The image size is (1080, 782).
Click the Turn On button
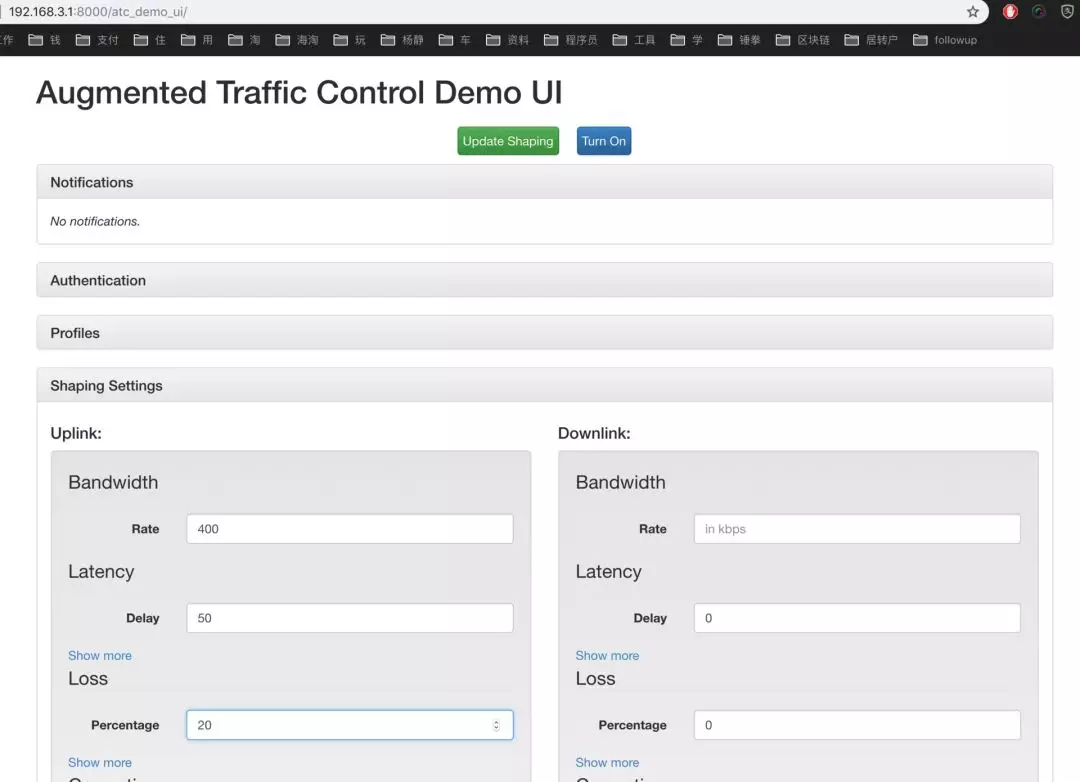(604, 141)
